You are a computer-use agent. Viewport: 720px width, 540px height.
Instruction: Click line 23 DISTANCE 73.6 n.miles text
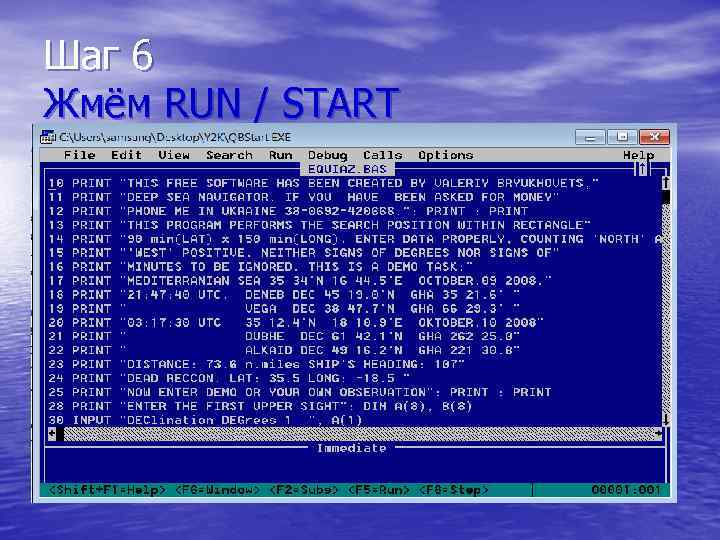[214, 364]
